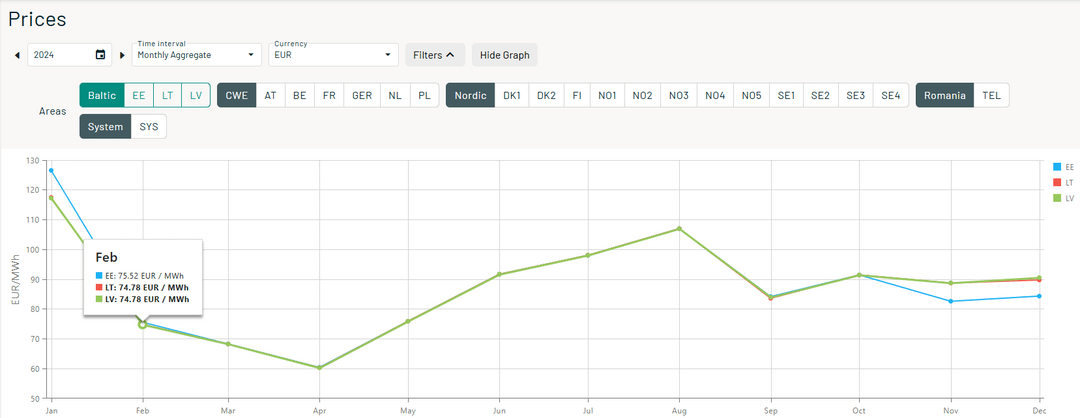This screenshot has height=418, width=1080.
Task: Toggle the TEL area
Action: pos(991,96)
